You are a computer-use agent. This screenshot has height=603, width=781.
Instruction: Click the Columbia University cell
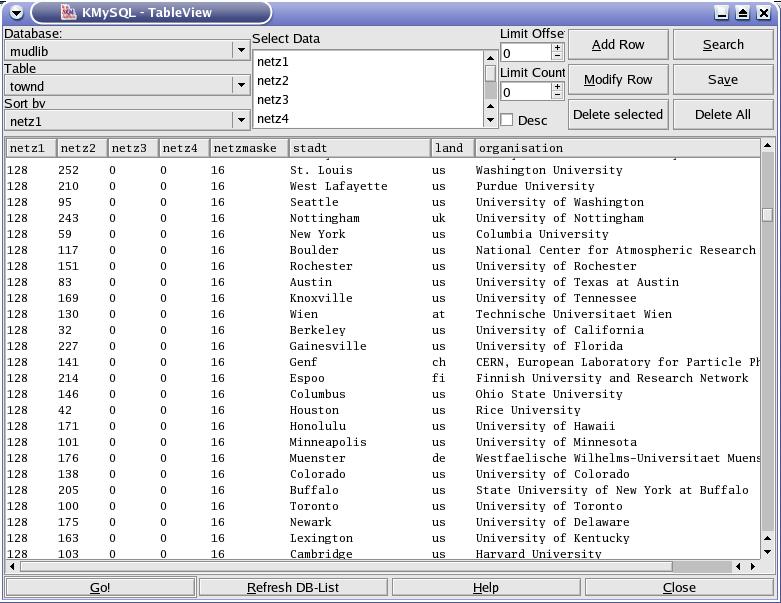542,234
